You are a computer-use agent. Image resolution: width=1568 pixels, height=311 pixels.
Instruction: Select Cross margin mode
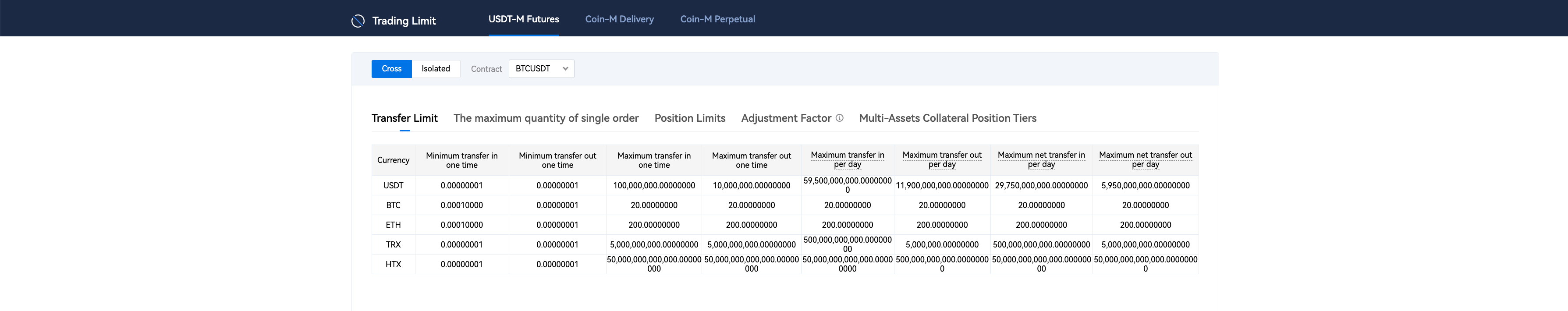(x=391, y=69)
